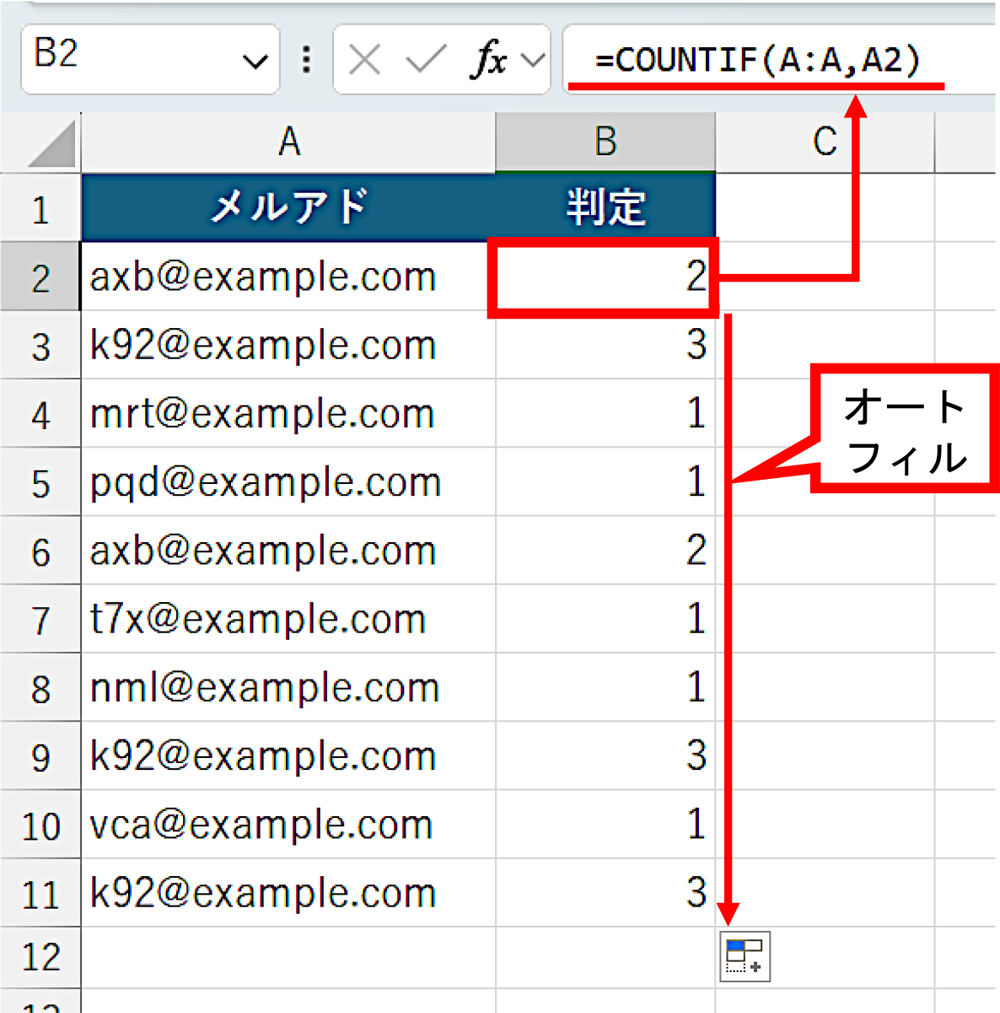This screenshot has height=1013, width=1000.
Task: Select cell B3 showing 3
Action: point(605,345)
